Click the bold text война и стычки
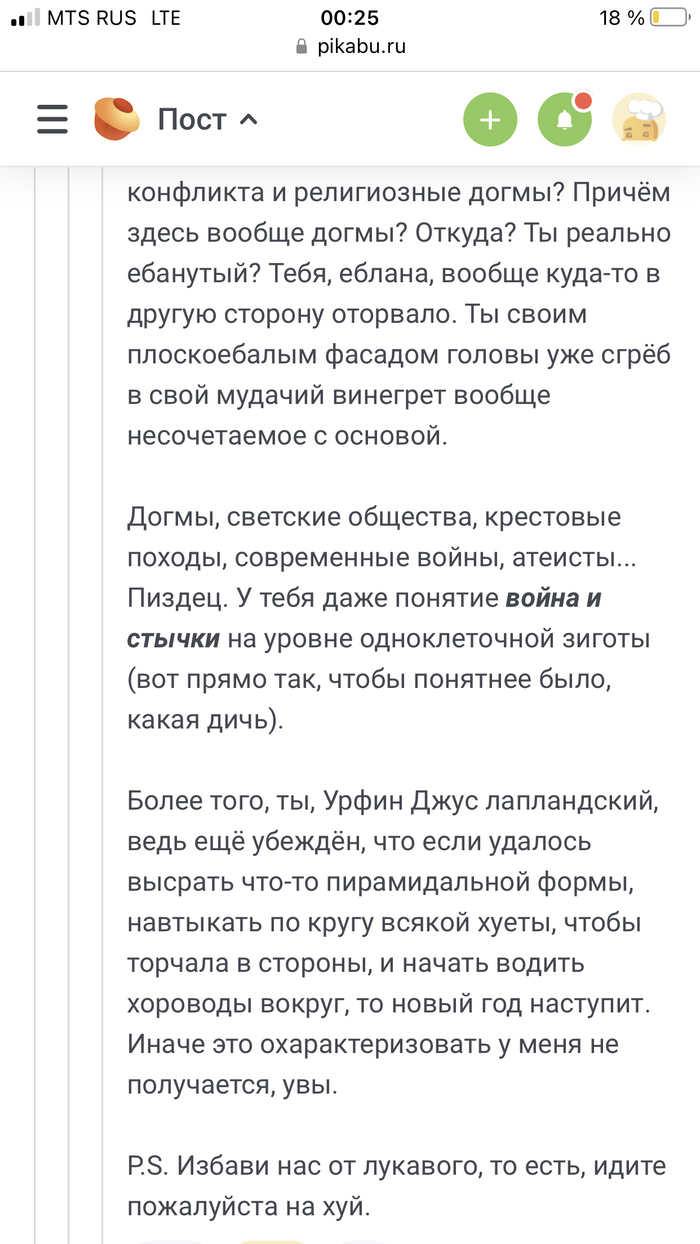 pos(364,618)
